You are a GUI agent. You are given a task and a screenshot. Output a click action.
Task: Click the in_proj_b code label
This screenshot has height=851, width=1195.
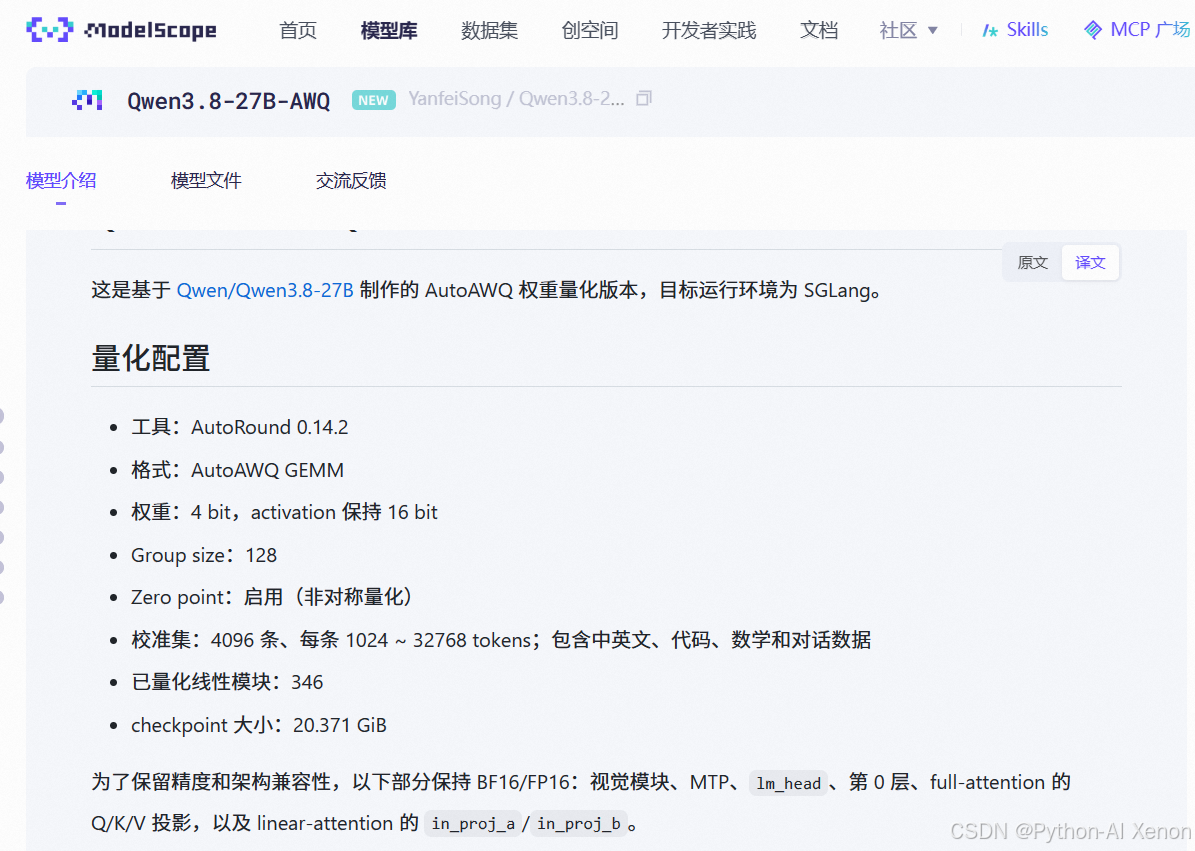point(578,824)
